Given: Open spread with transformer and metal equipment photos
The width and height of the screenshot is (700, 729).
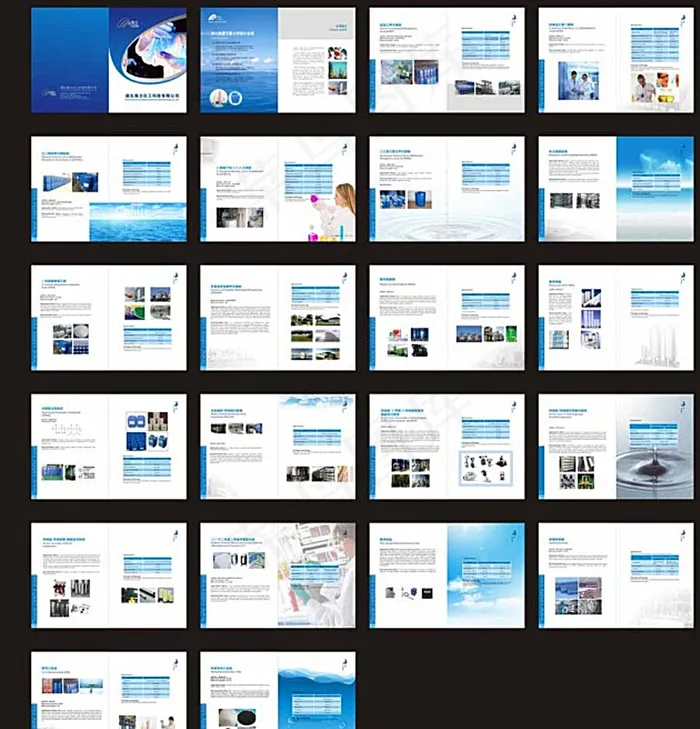Looking at the screenshot, I should [109, 576].
